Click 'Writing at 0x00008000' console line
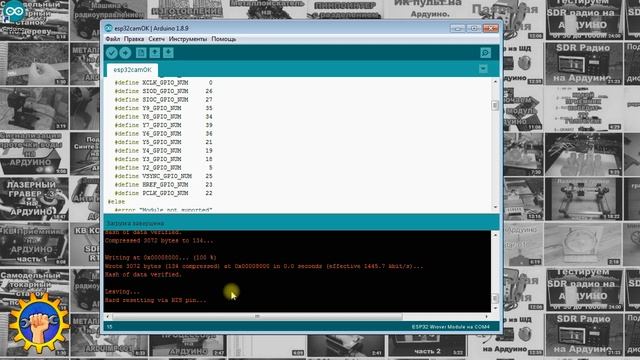 (x=160, y=258)
